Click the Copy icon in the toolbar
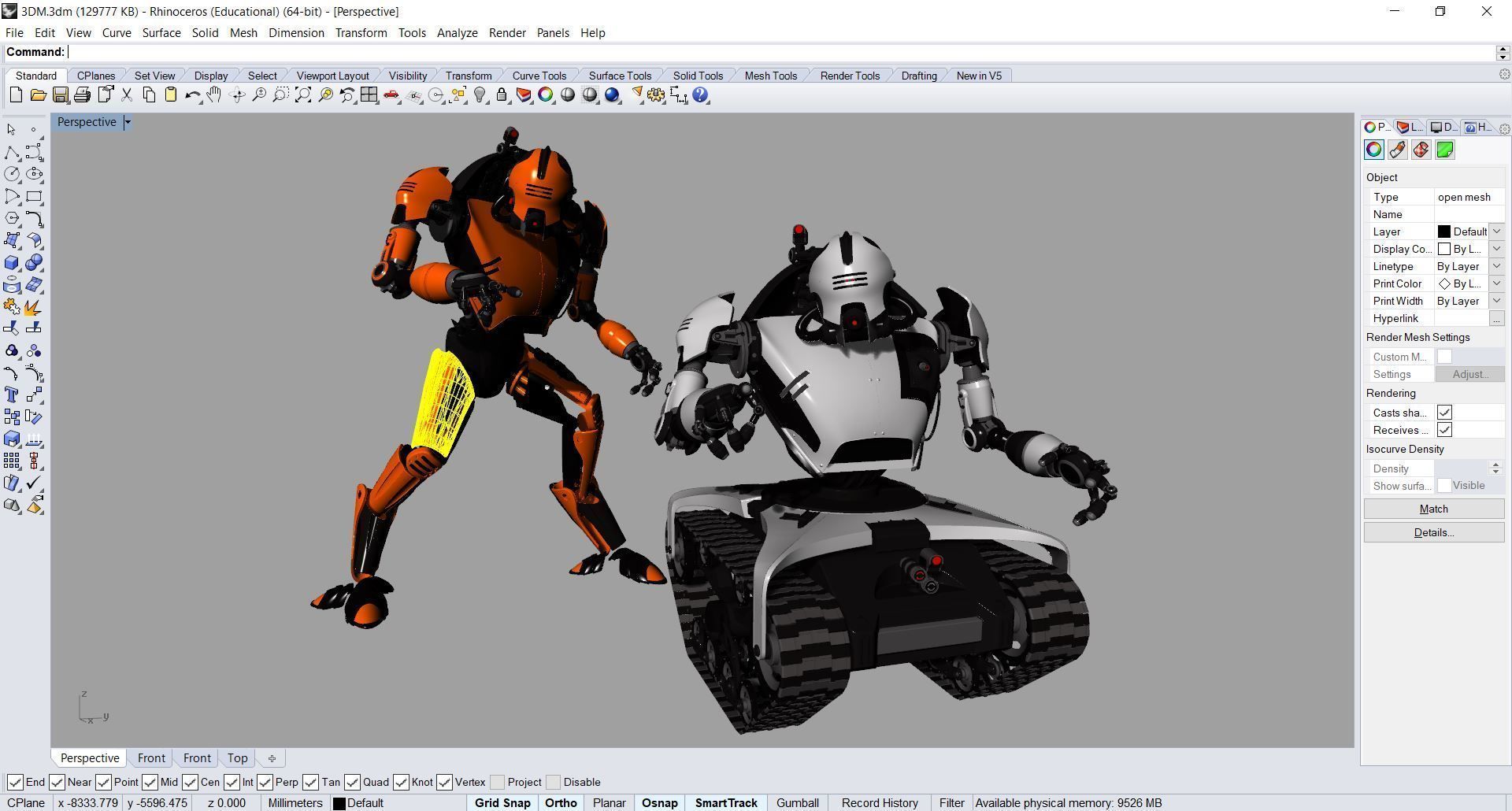The image size is (1512, 811). pyautogui.click(x=148, y=95)
